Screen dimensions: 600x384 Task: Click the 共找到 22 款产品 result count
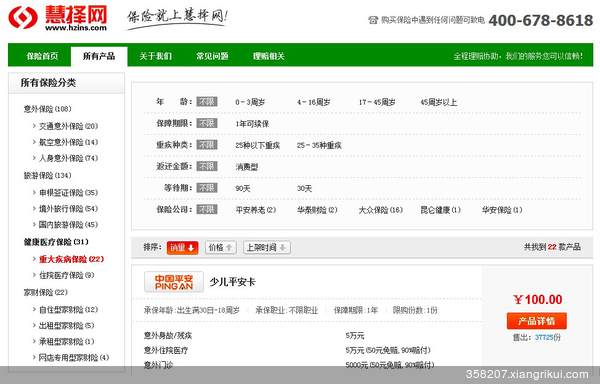pyautogui.click(x=552, y=247)
